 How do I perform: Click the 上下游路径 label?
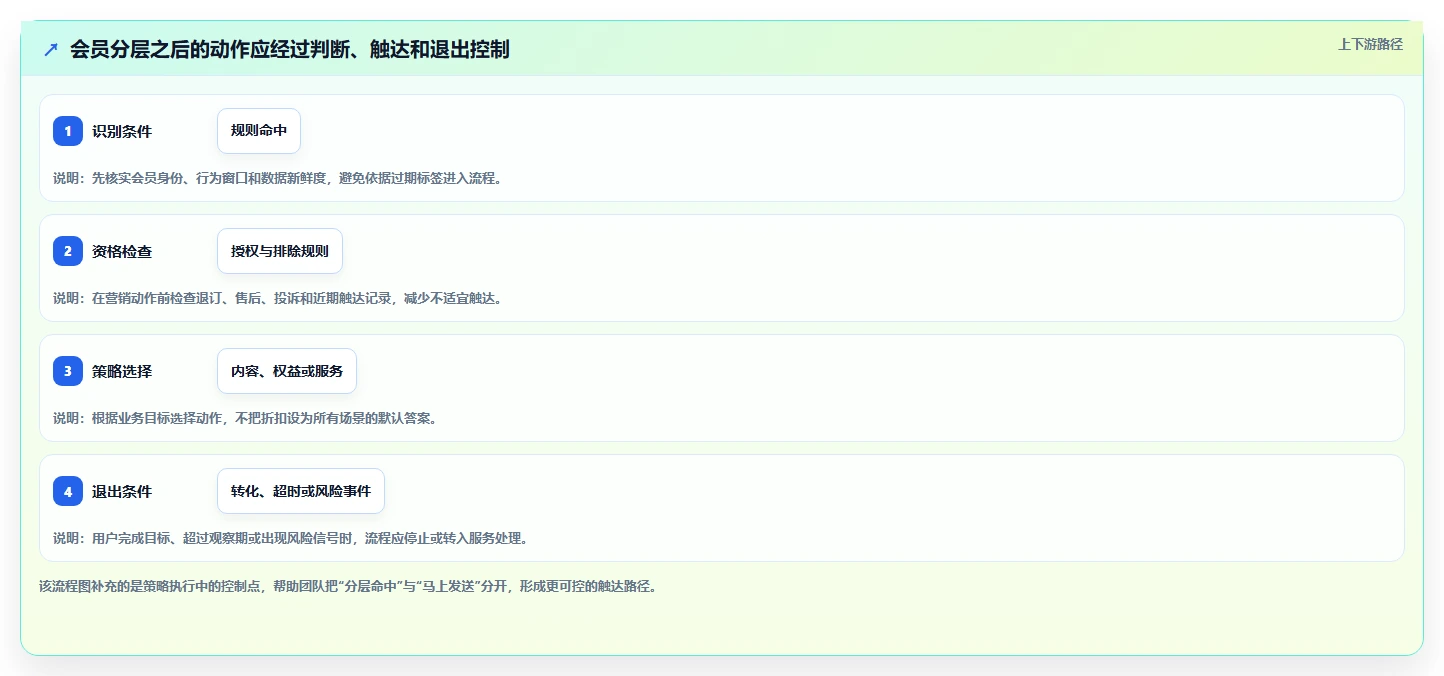1371,44
